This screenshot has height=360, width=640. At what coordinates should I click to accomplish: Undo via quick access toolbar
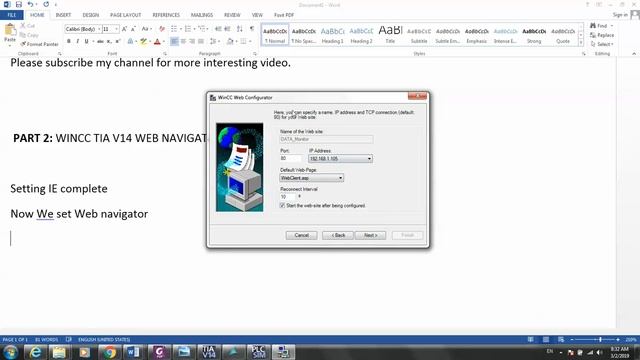(x=30, y=4)
